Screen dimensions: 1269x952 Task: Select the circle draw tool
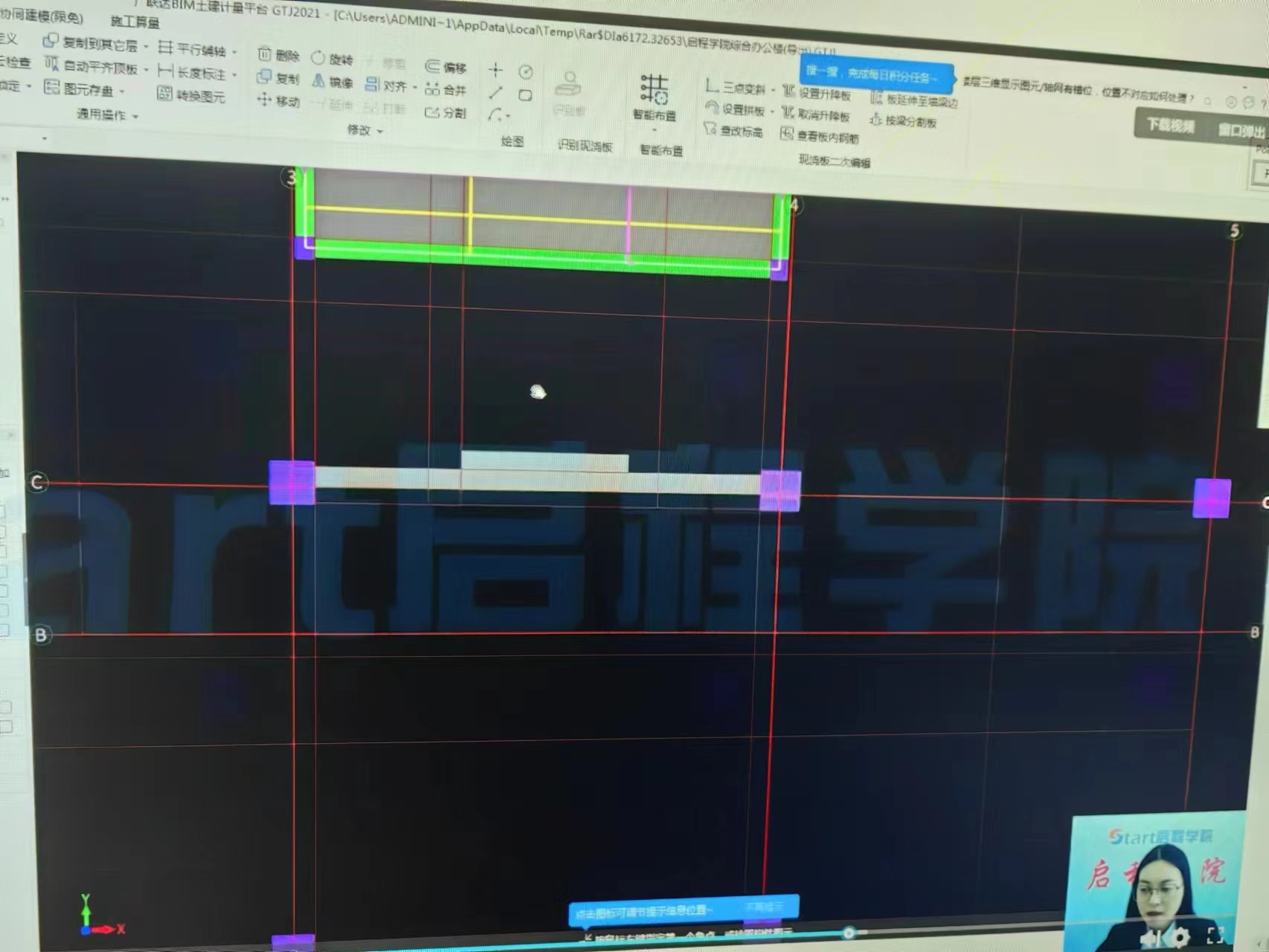pyautogui.click(x=526, y=72)
